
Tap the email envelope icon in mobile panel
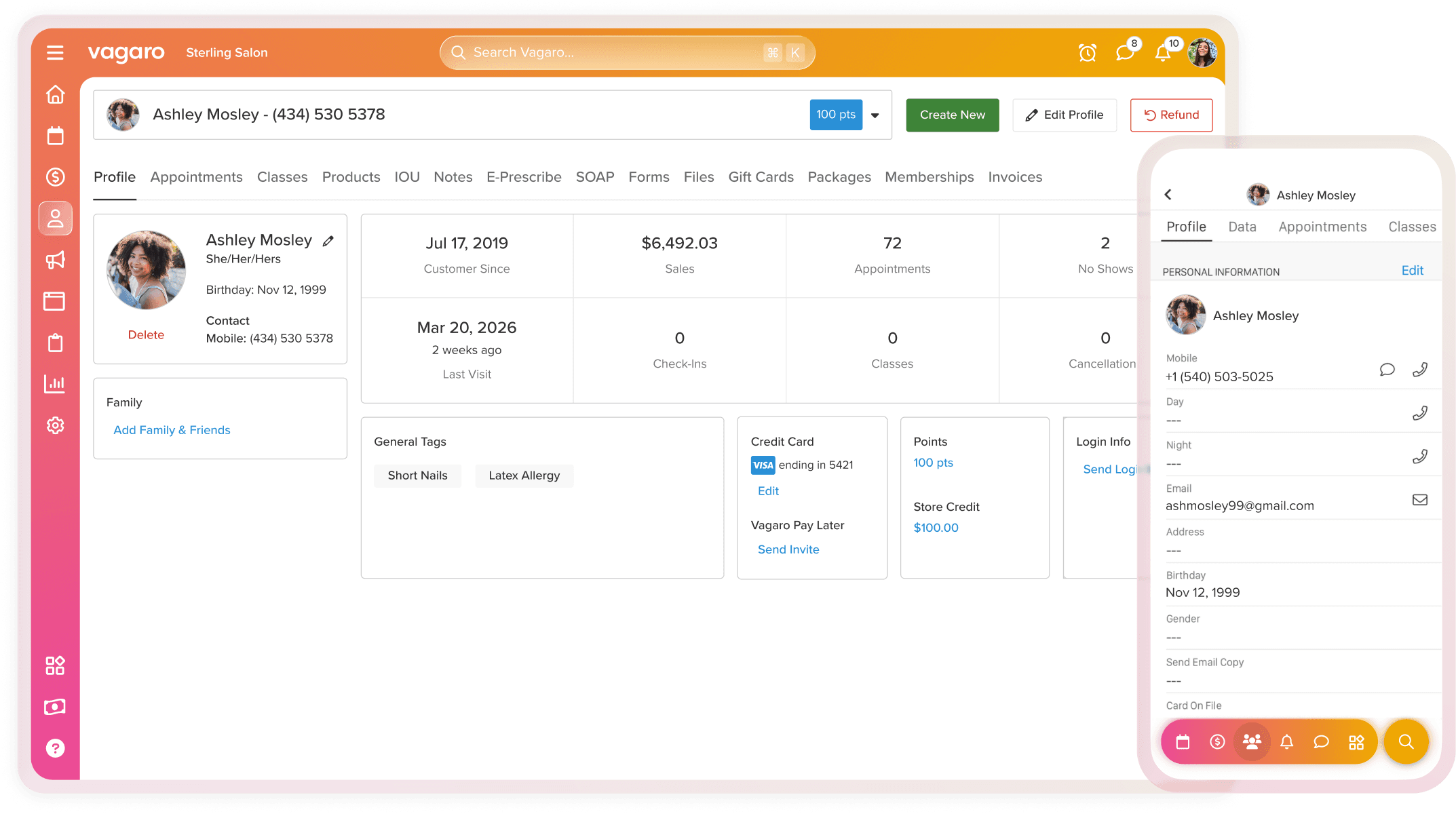(x=1419, y=500)
